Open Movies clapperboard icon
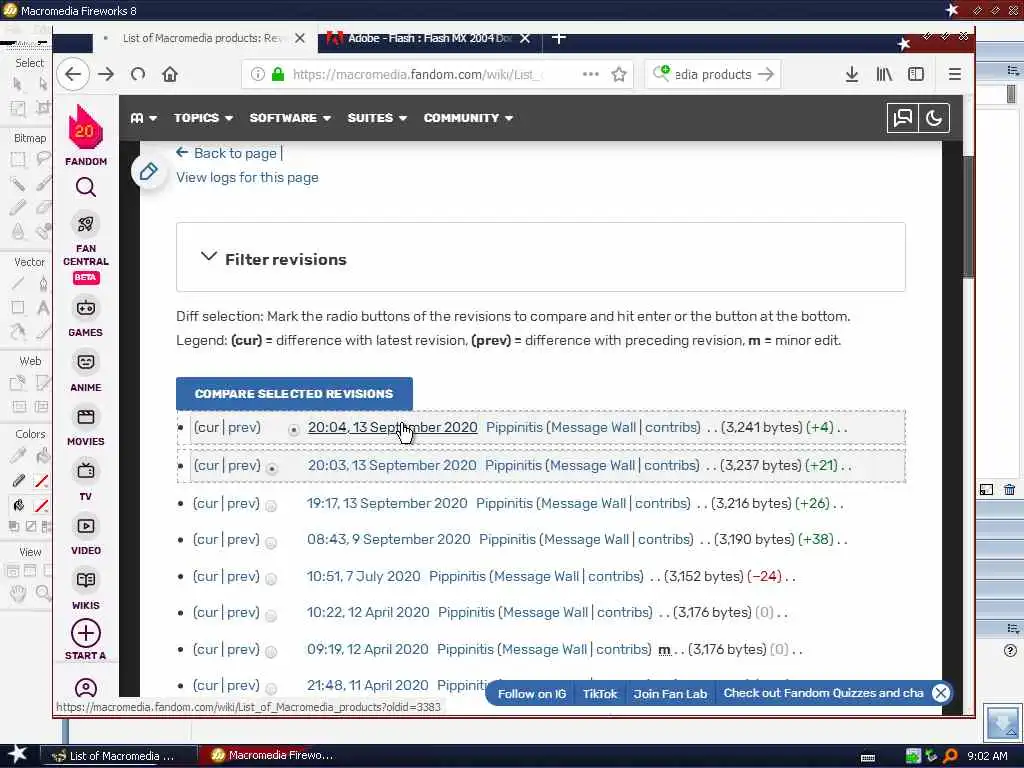Screen dimensions: 1024x768 [86, 417]
